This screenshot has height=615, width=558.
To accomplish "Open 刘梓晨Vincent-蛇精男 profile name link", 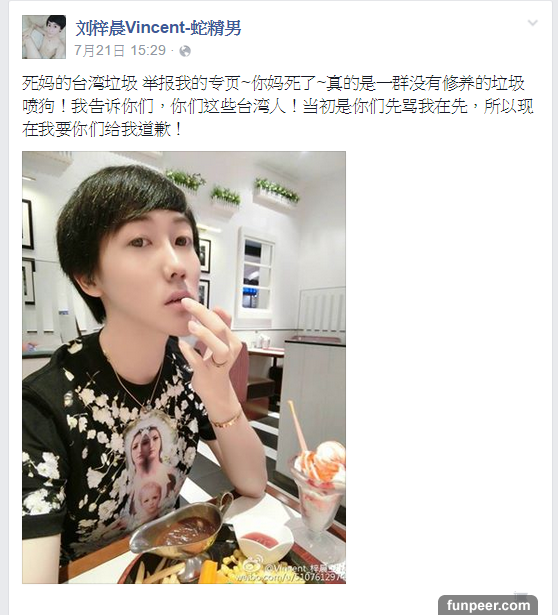I will pyautogui.click(x=158, y=27).
